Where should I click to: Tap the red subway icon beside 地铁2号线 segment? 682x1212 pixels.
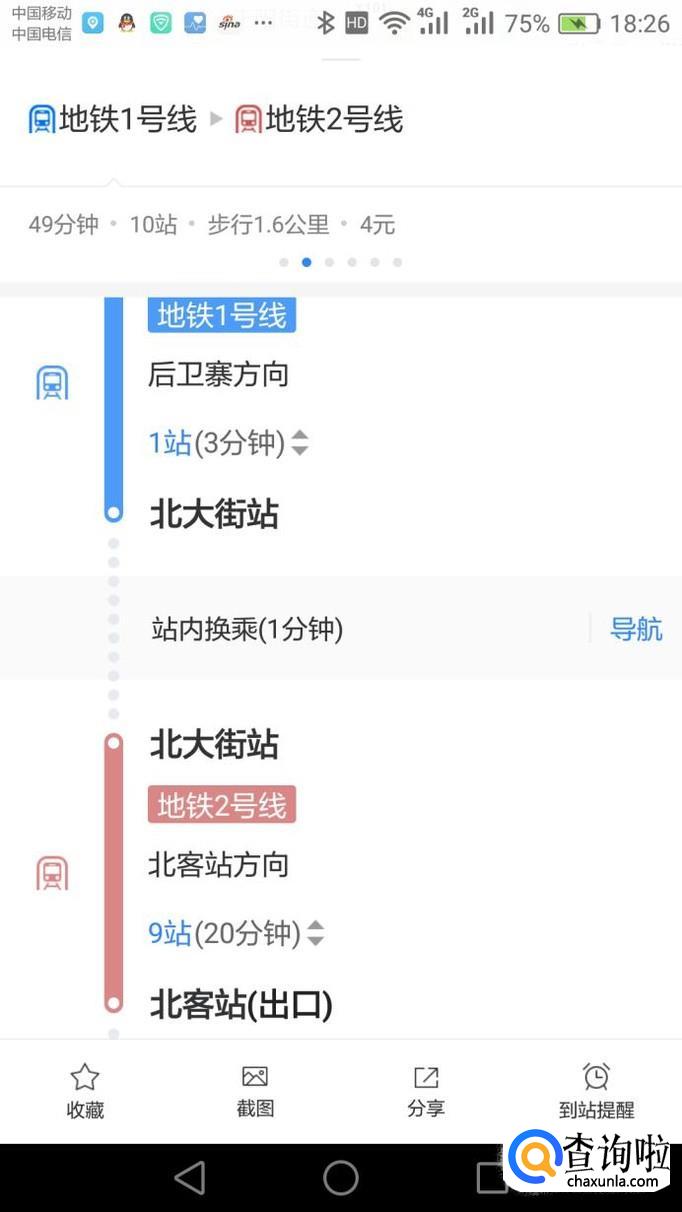point(52,873)
